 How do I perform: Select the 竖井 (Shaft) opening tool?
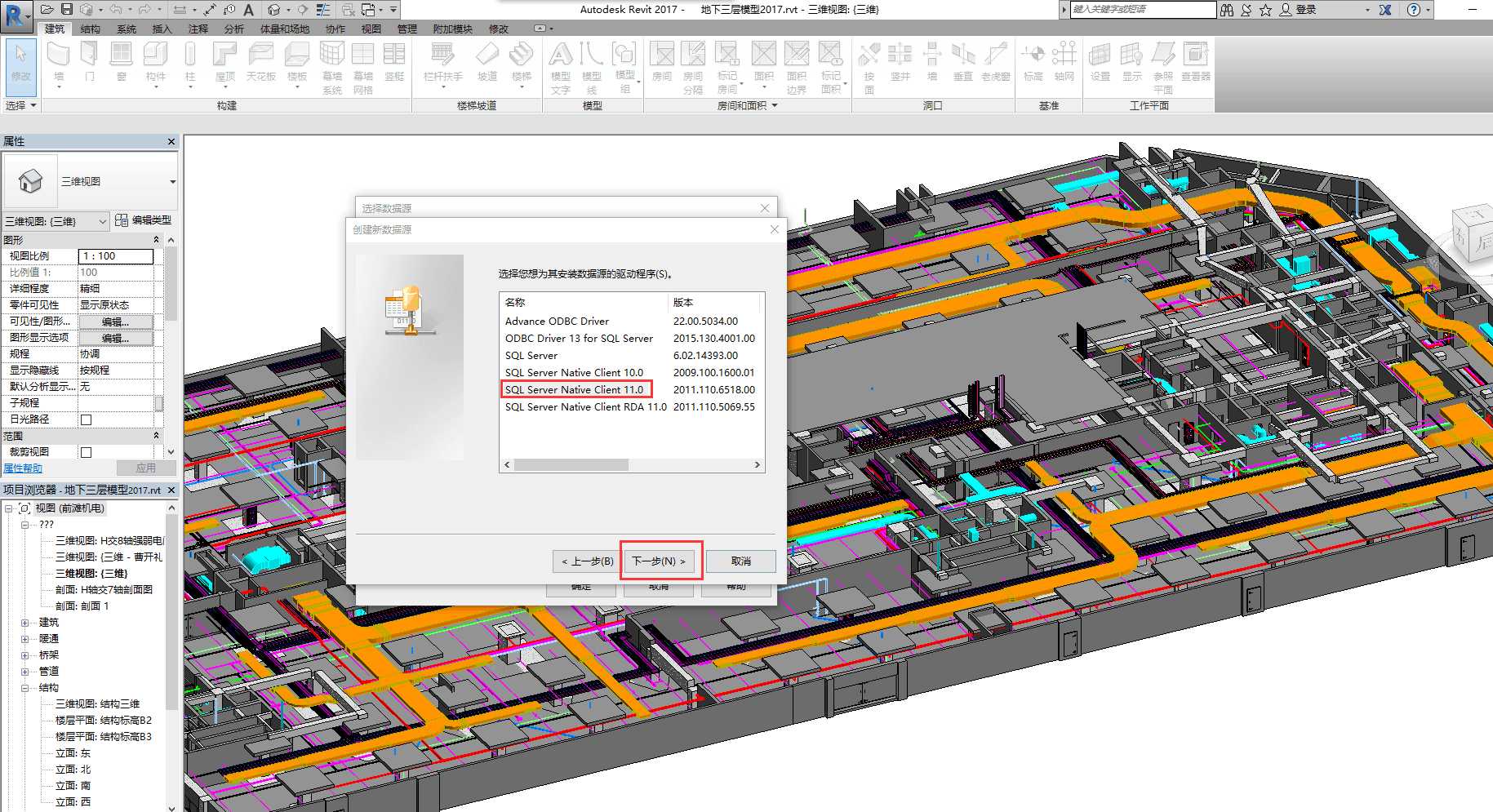(900, 63)
